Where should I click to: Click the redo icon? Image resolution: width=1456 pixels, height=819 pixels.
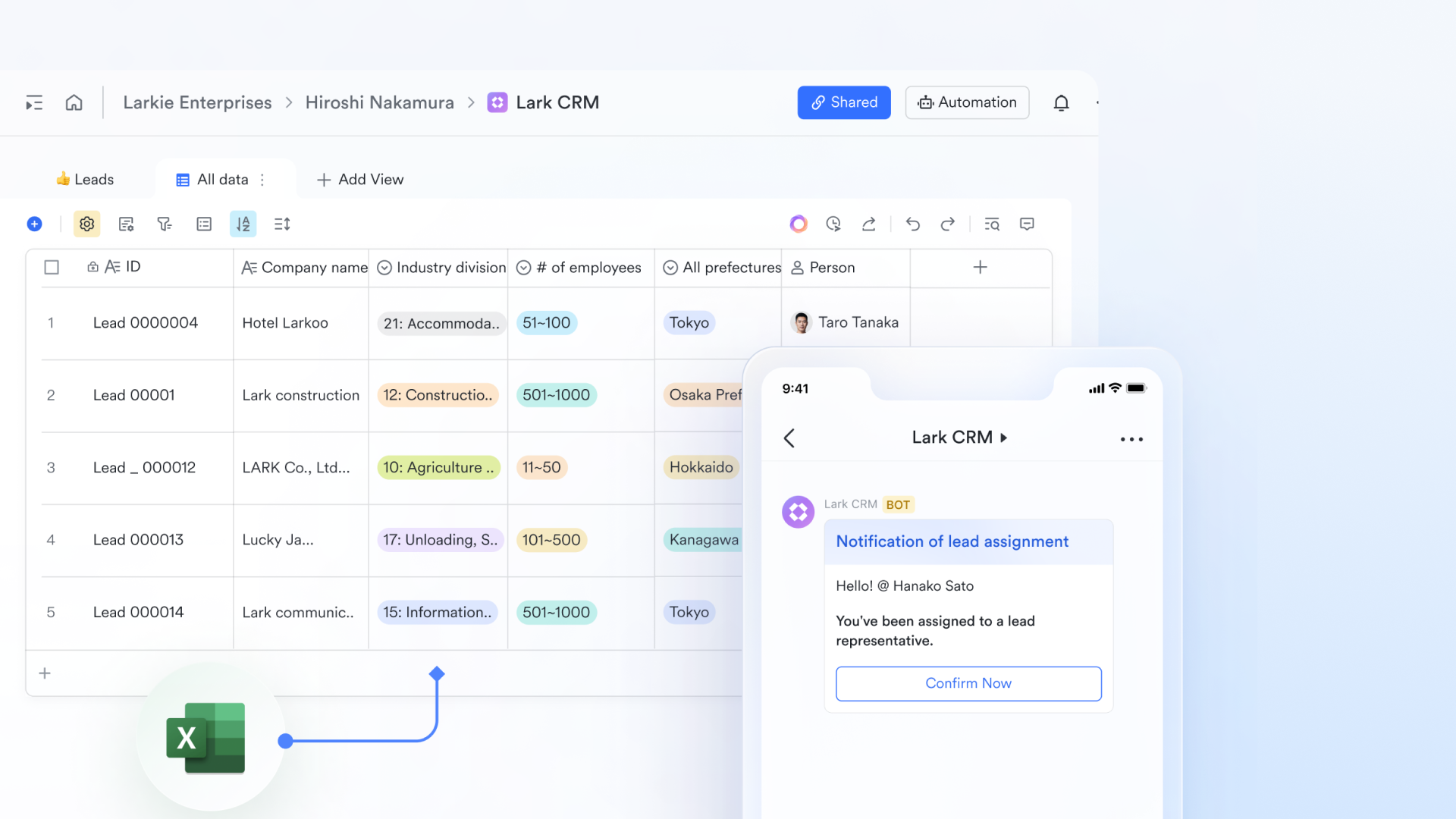tap(947, 224)
